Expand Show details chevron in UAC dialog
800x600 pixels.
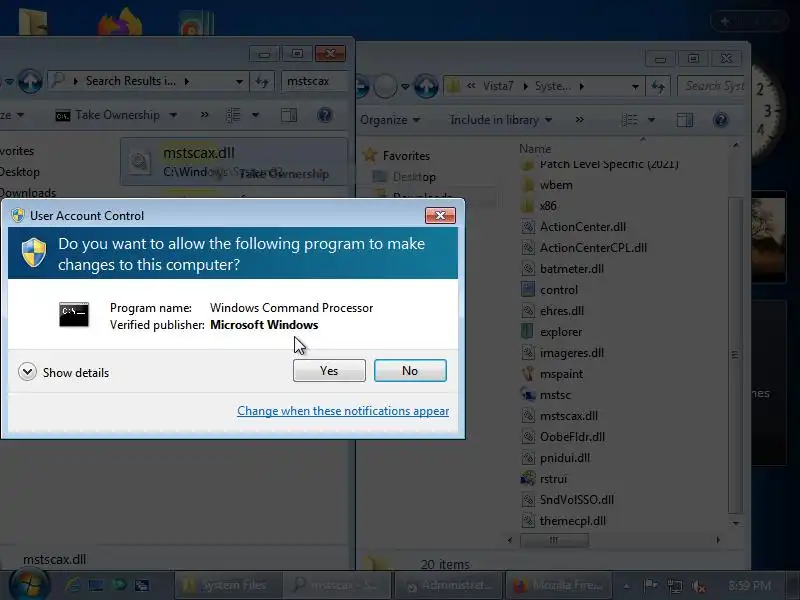[x=27, y=372]
